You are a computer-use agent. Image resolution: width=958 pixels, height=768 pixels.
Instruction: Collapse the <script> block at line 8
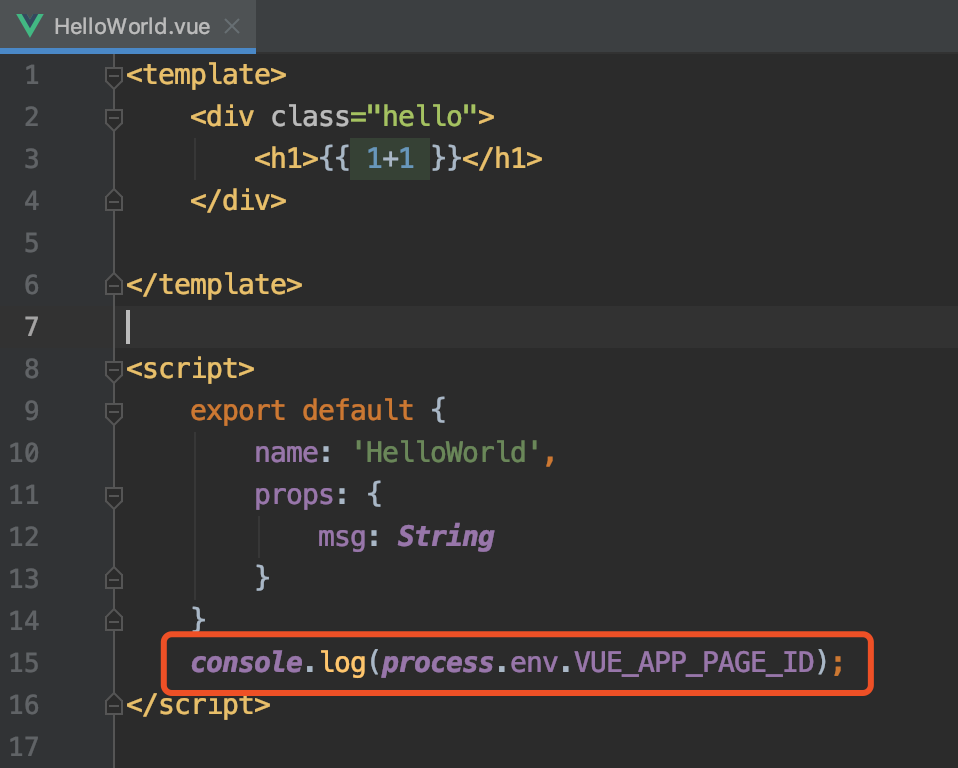pos(114,370)
